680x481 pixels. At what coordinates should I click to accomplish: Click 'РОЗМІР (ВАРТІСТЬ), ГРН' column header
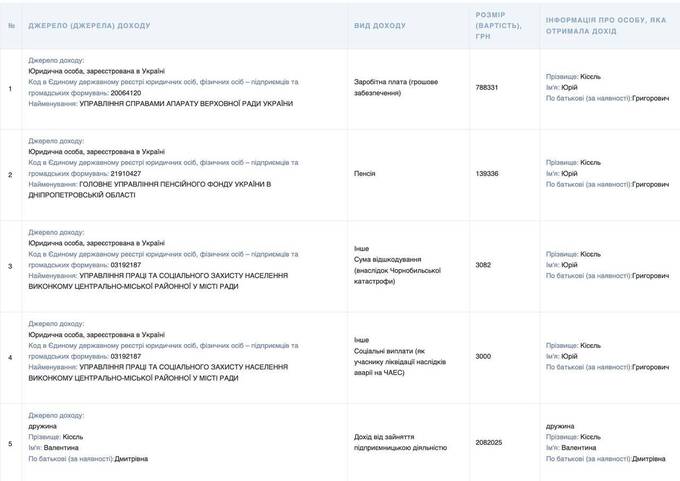[499, 26]
